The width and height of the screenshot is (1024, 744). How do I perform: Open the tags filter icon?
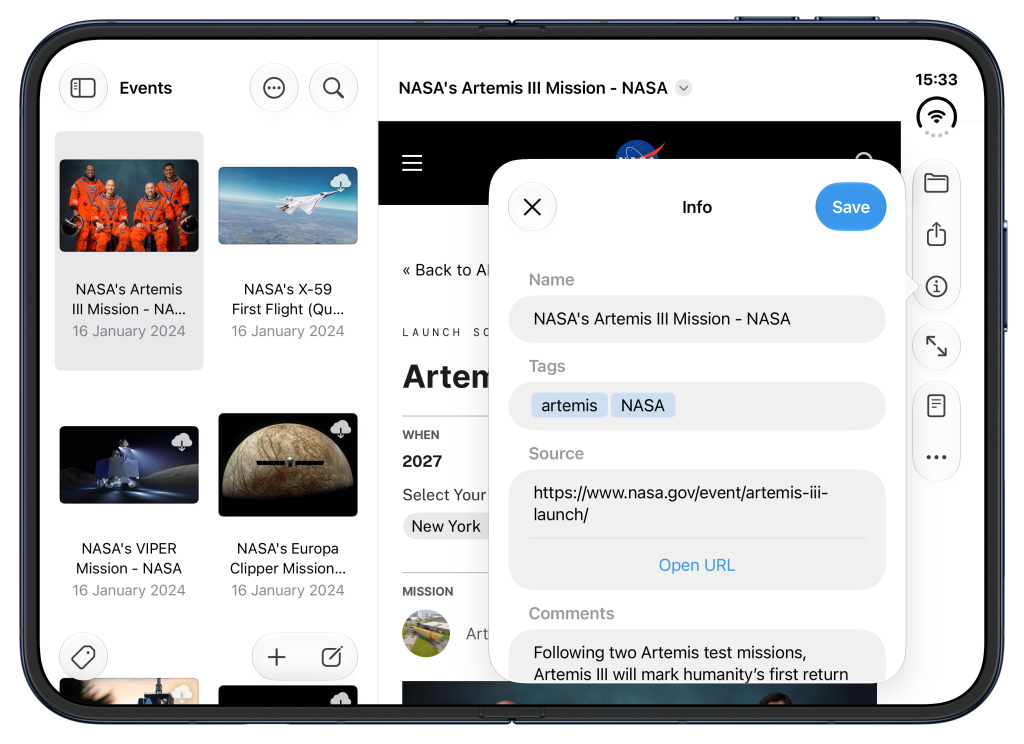(84, 656)
